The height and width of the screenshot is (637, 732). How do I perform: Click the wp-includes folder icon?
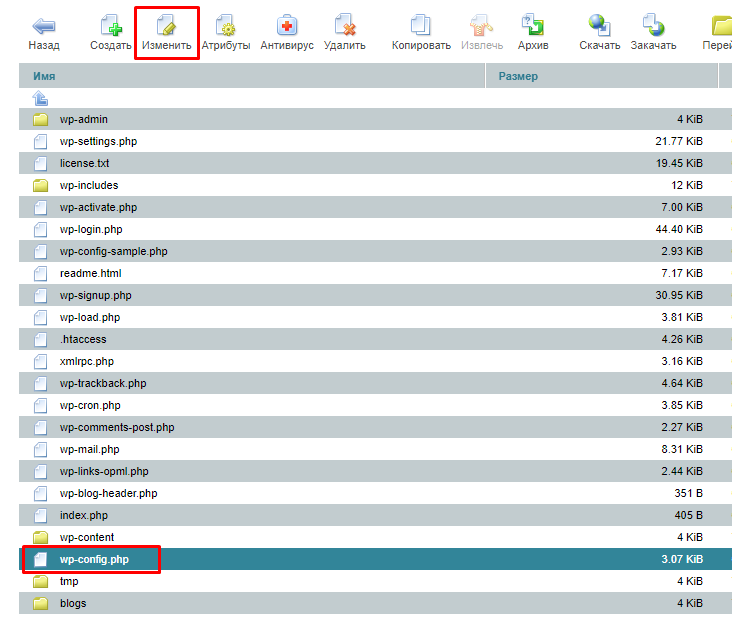coord(41,185)
